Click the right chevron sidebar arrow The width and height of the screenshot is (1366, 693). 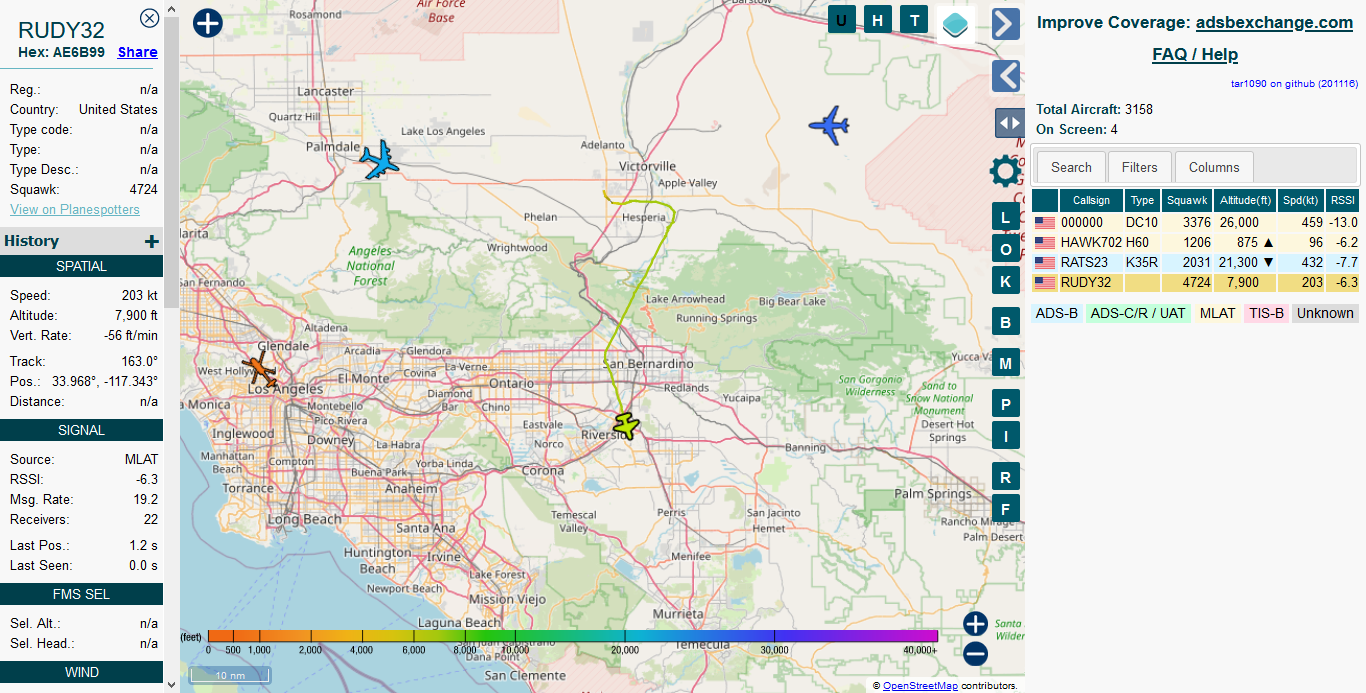pyautogui.click(x=1005, y=24)
